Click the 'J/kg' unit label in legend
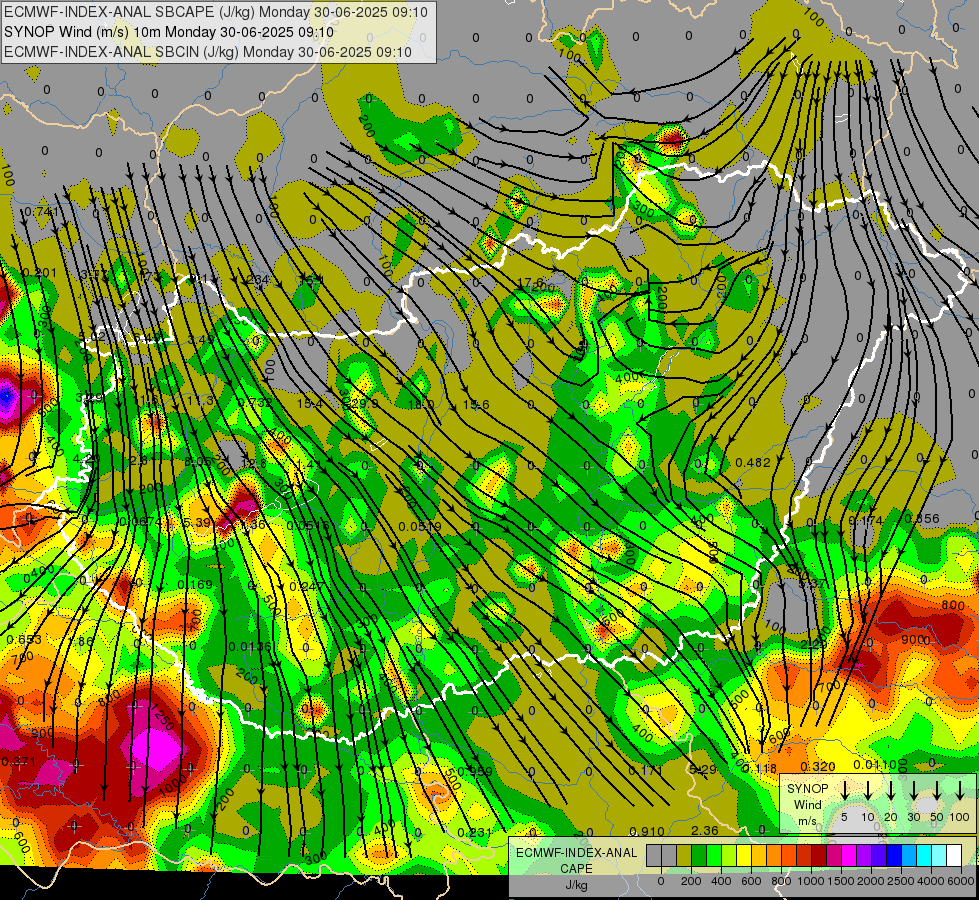The width and height of the screenshot is (979, 900). [577, 885]
